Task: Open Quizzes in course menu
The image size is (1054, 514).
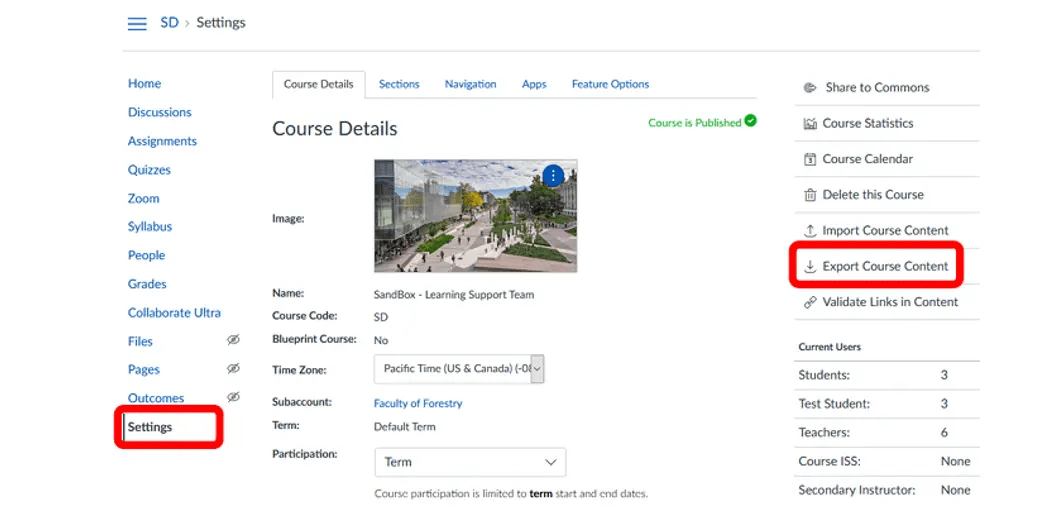Action: coord(149,170)
